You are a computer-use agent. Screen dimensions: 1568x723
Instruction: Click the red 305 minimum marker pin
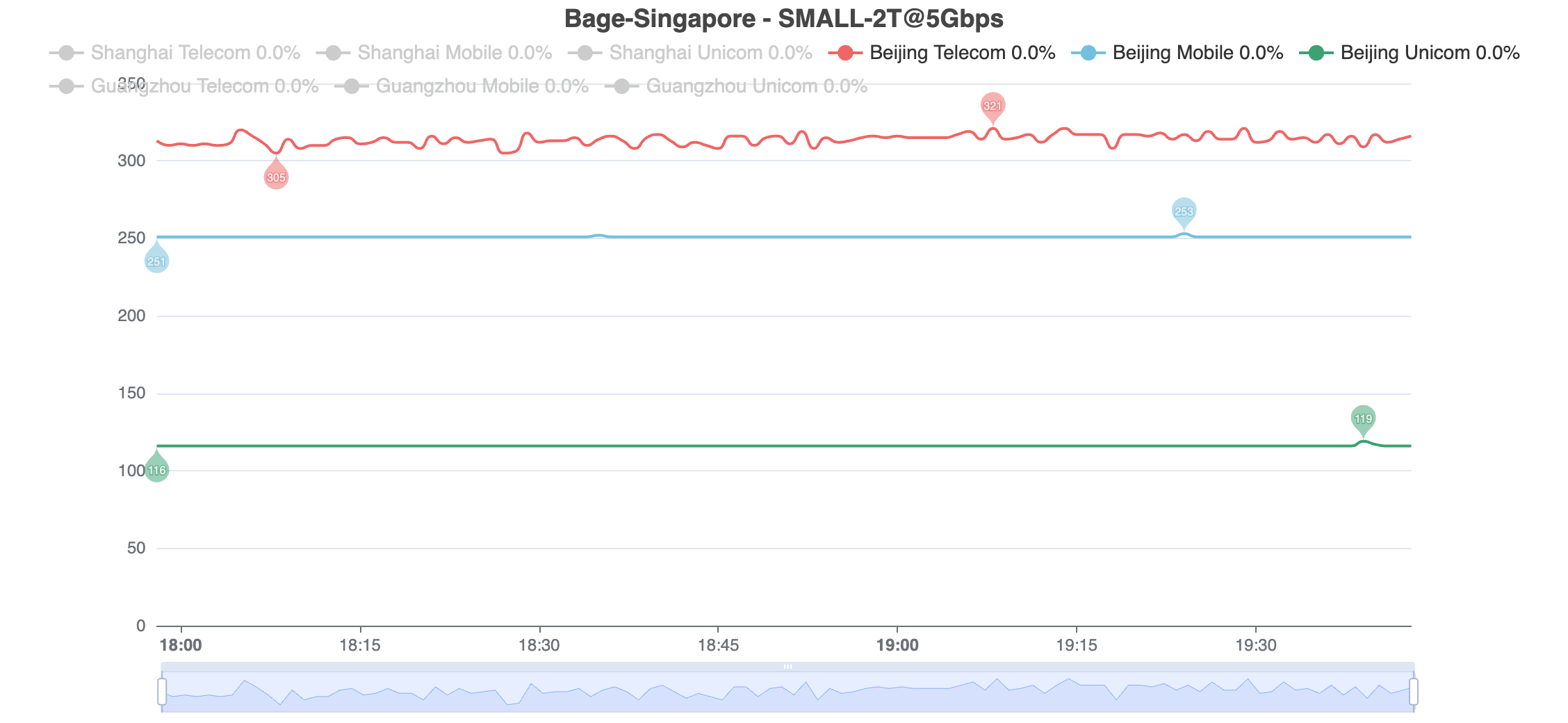pyautogui.click(x=276, y=177)
